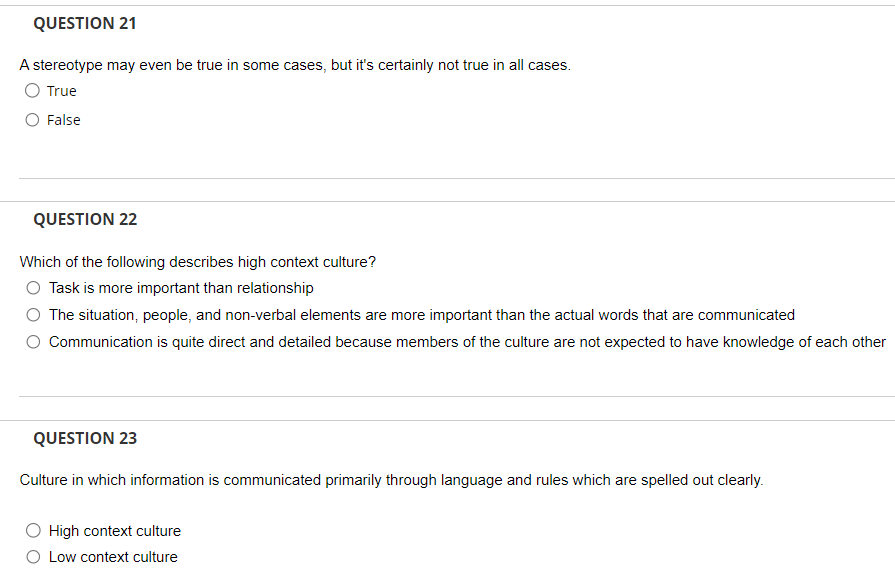The height and width of the screenshot is (577, 895).
Task: Click the 'False' answer label text
Action: point(64,120)
